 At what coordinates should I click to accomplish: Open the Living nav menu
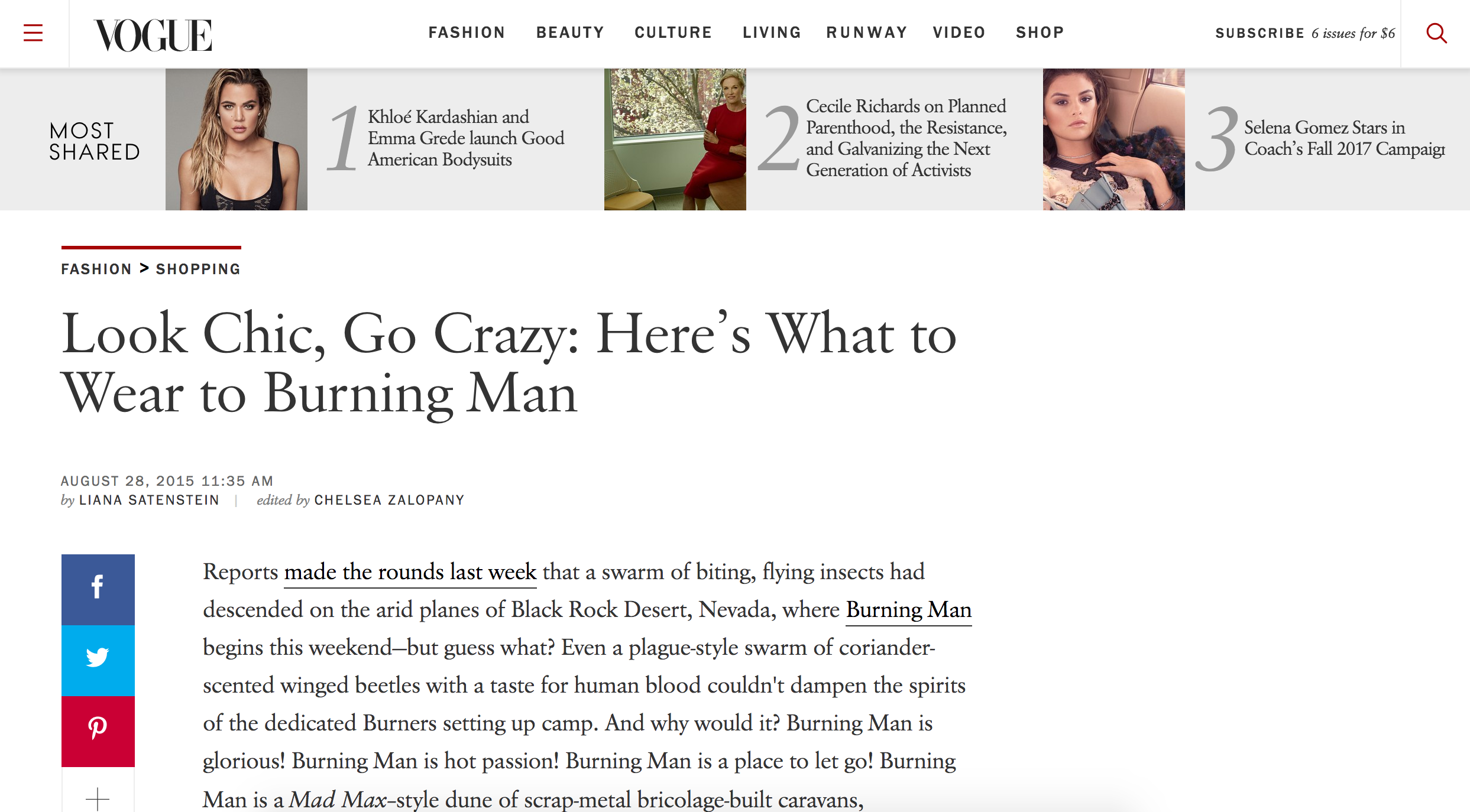click(x=772, y=33)
